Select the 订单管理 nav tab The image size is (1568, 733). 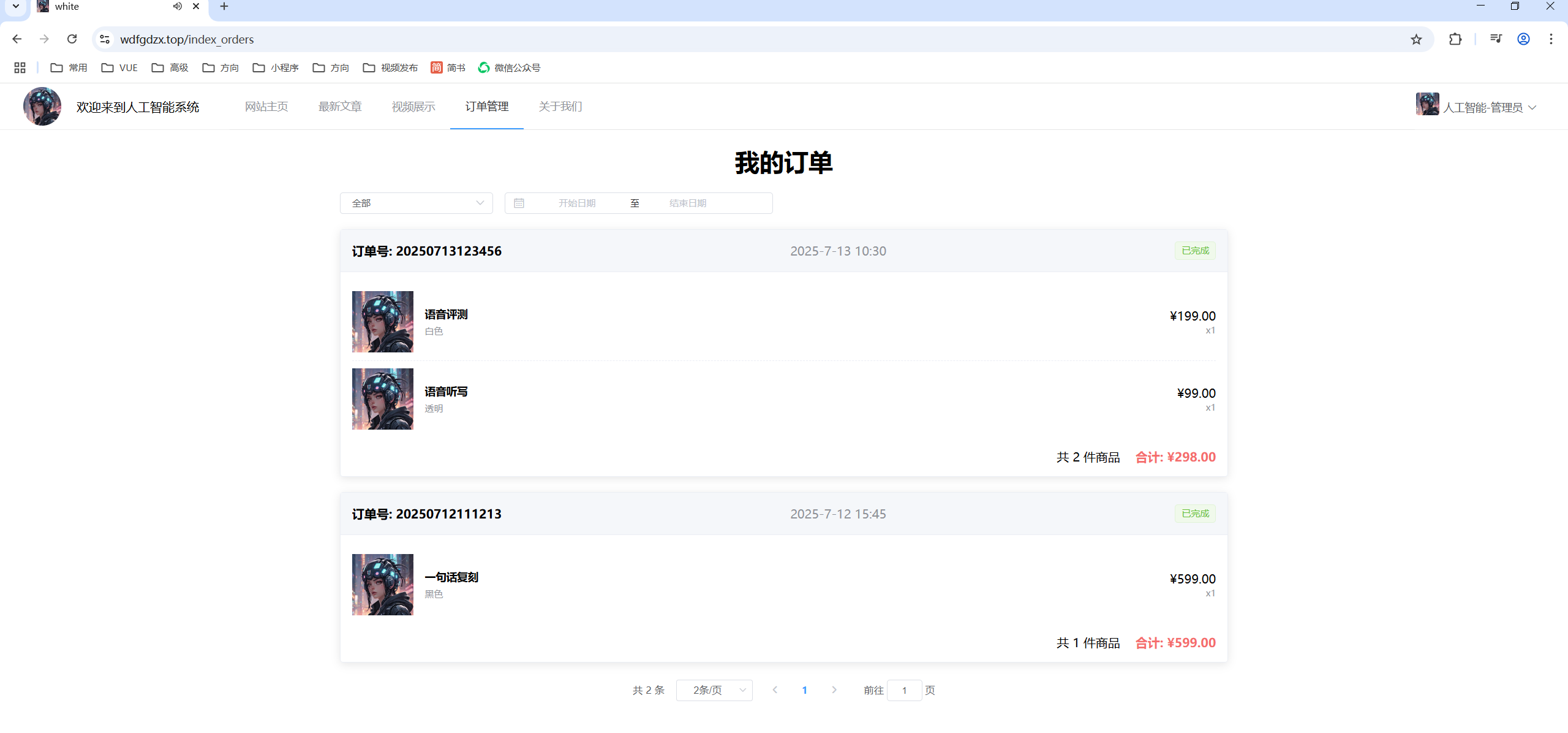click(487, 107)
